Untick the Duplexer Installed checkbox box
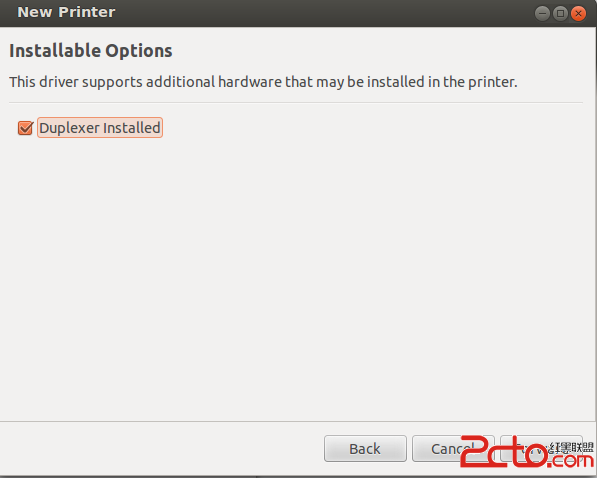The image size is (597, 478). tap(26, 128)
